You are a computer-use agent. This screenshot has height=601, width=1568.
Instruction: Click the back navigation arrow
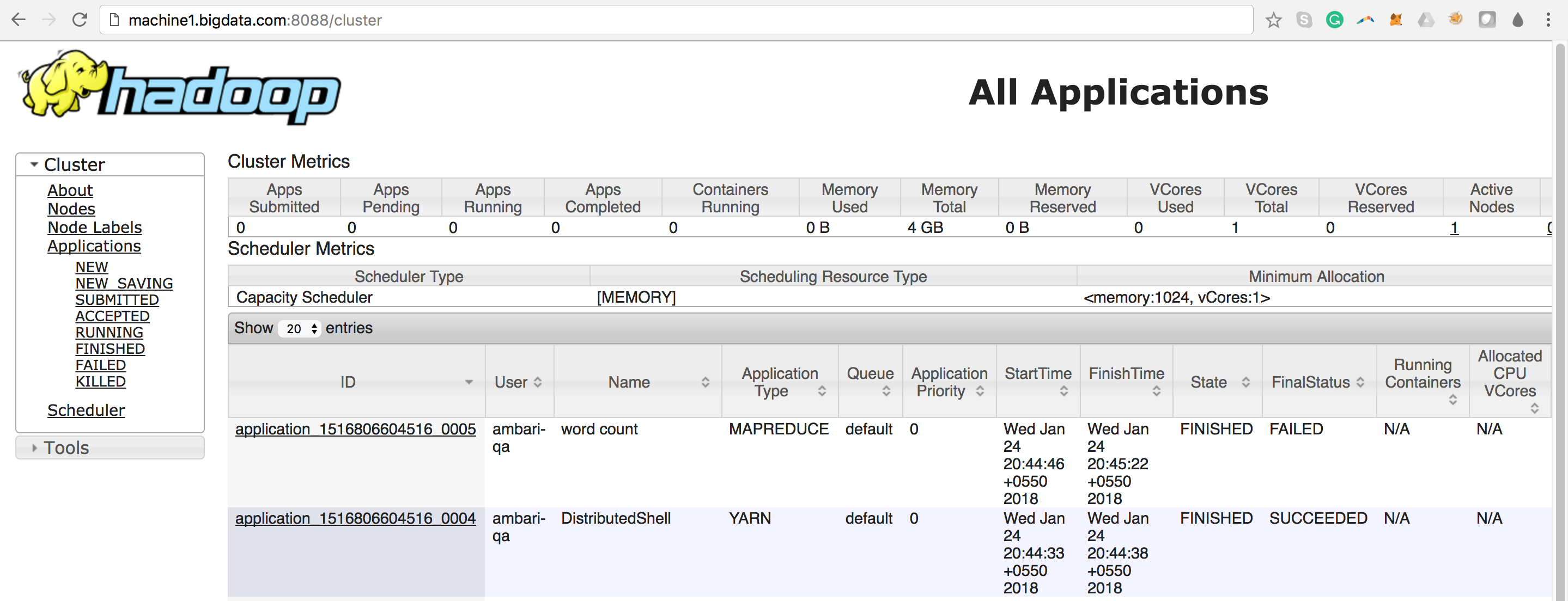point(19,20)
